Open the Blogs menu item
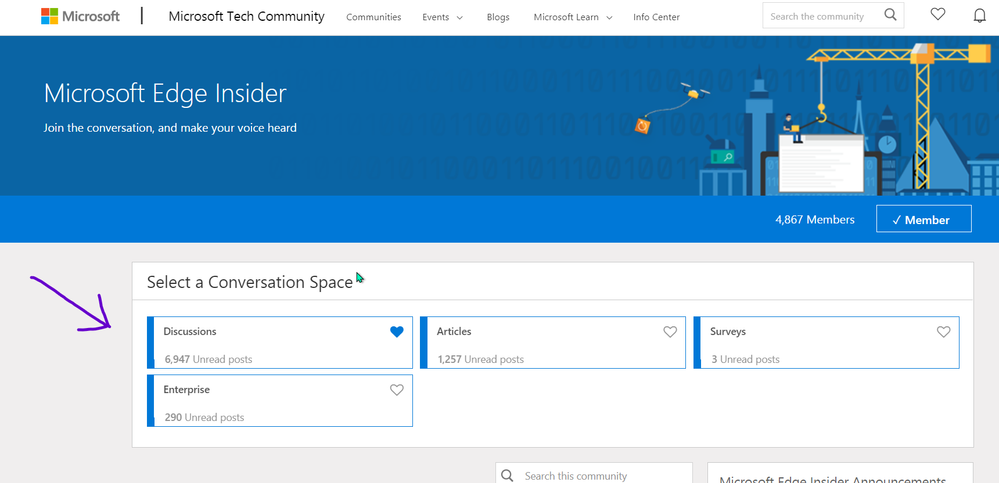 pos(498,17)
